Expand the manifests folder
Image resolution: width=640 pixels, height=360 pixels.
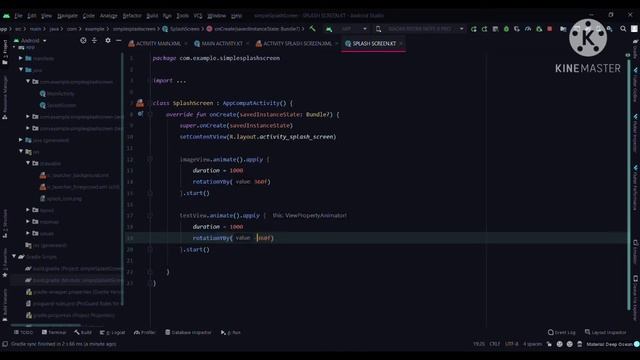pyautogui.click(x=20, y=58)
